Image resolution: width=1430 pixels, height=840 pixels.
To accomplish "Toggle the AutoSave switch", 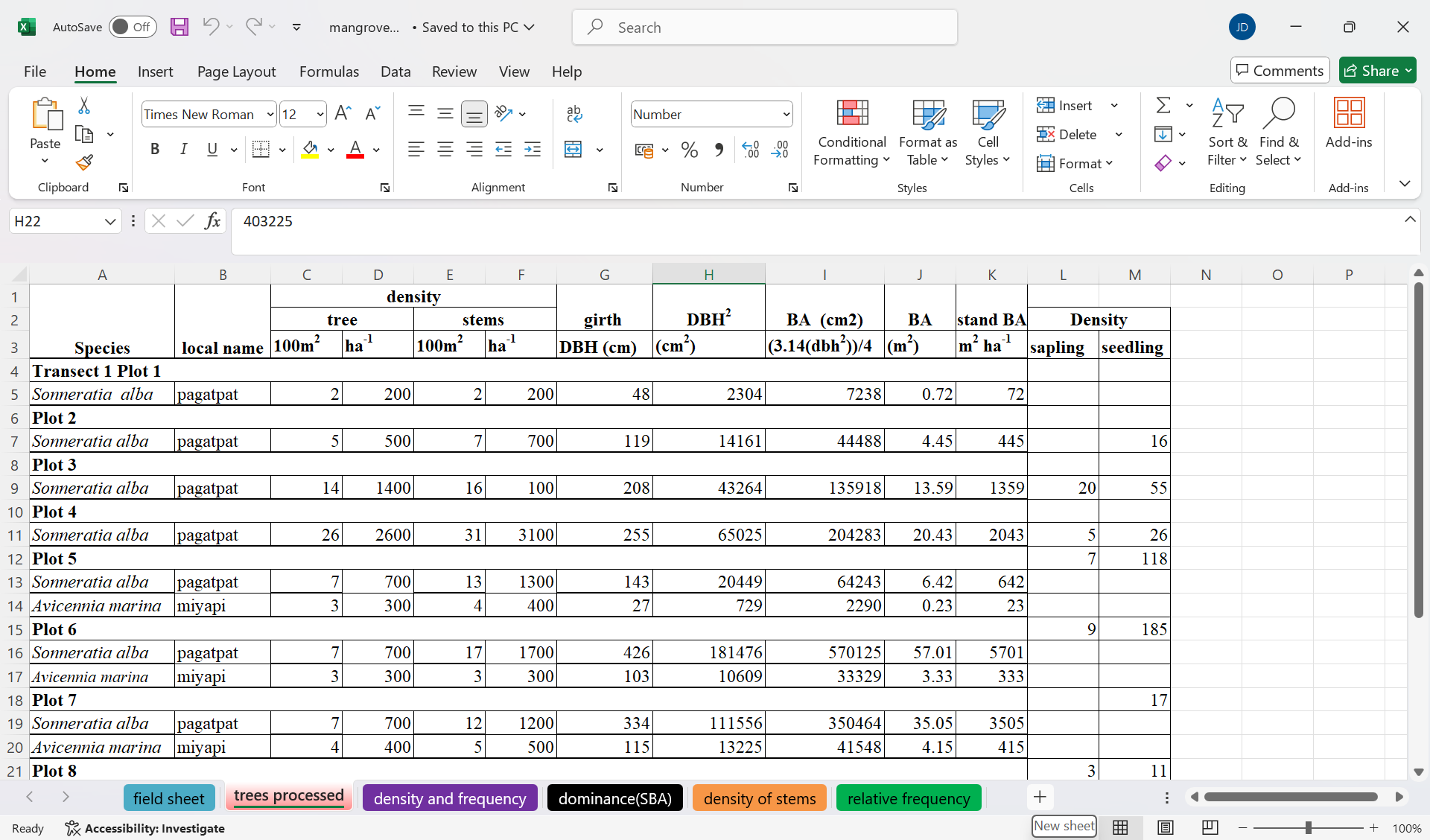I will 133,28.
